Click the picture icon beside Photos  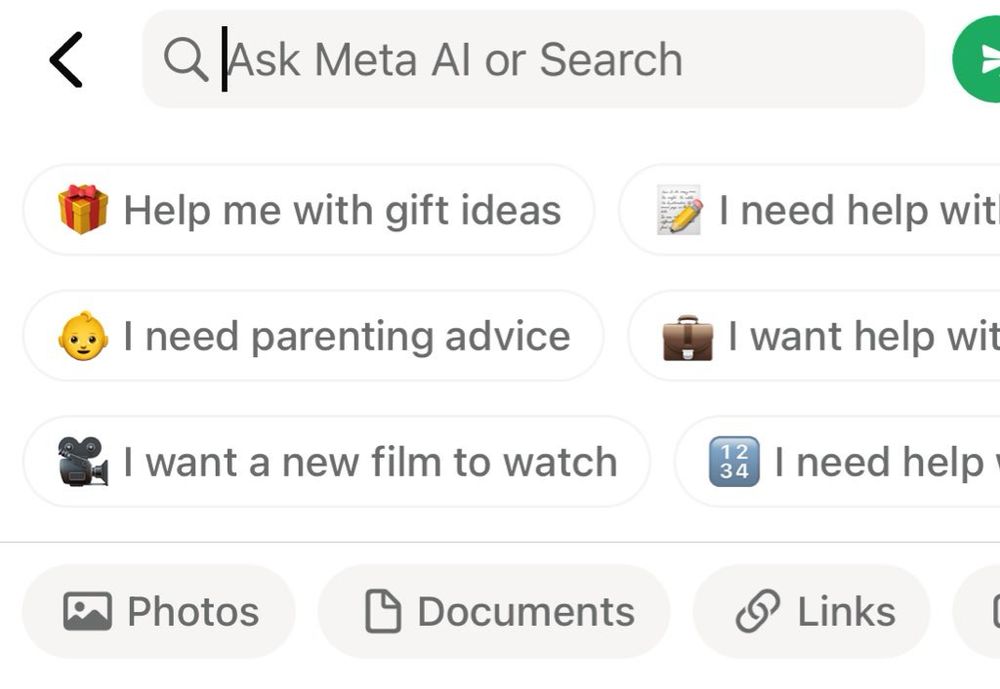(x=88, y=611)
